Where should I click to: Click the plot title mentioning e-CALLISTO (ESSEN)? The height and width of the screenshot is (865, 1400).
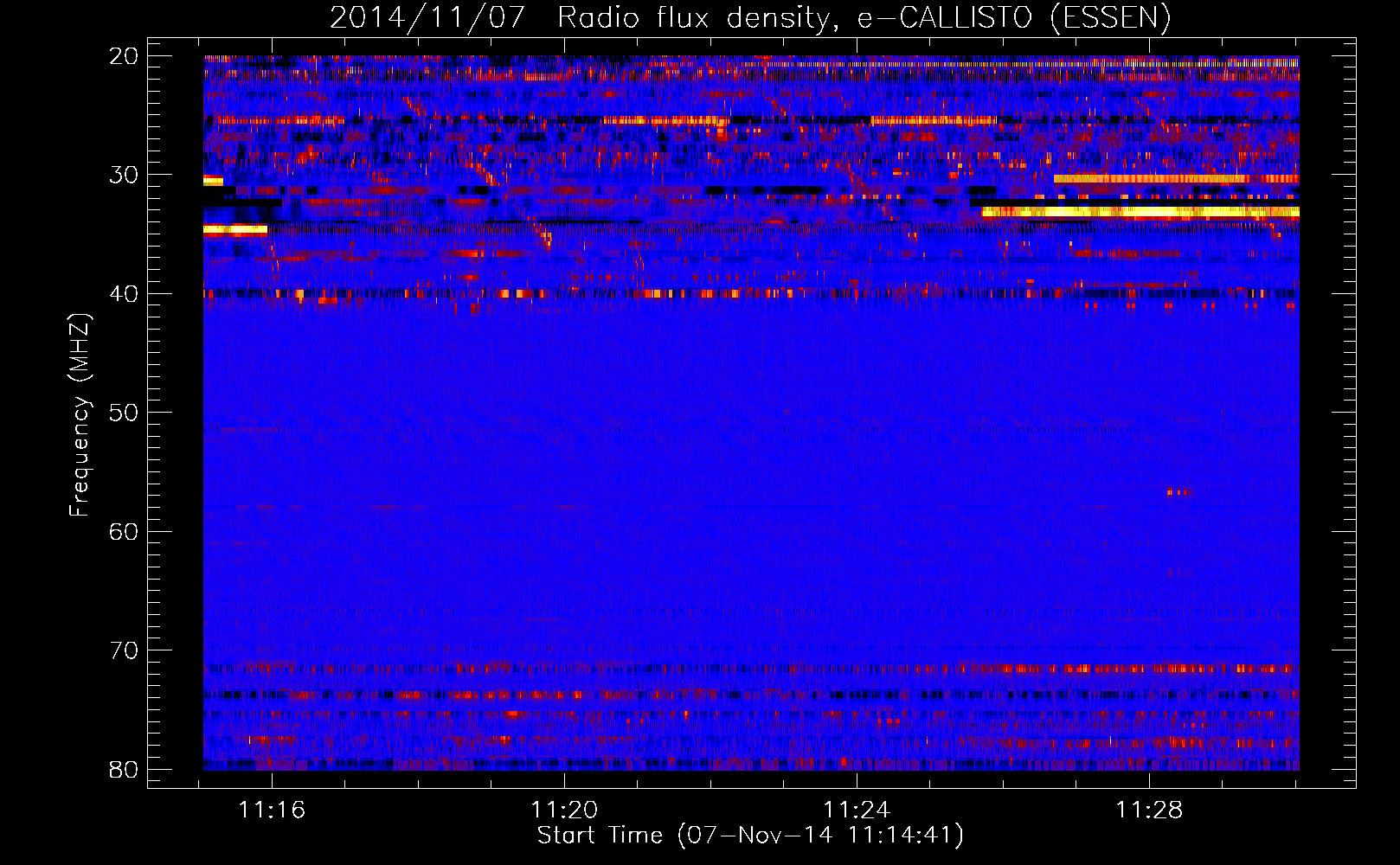[750, 17]
